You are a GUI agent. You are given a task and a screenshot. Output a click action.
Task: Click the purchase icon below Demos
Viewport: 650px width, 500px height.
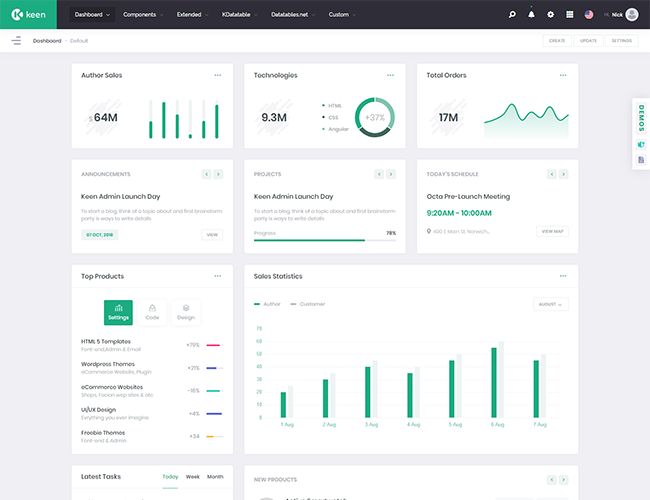pos(641,144)
